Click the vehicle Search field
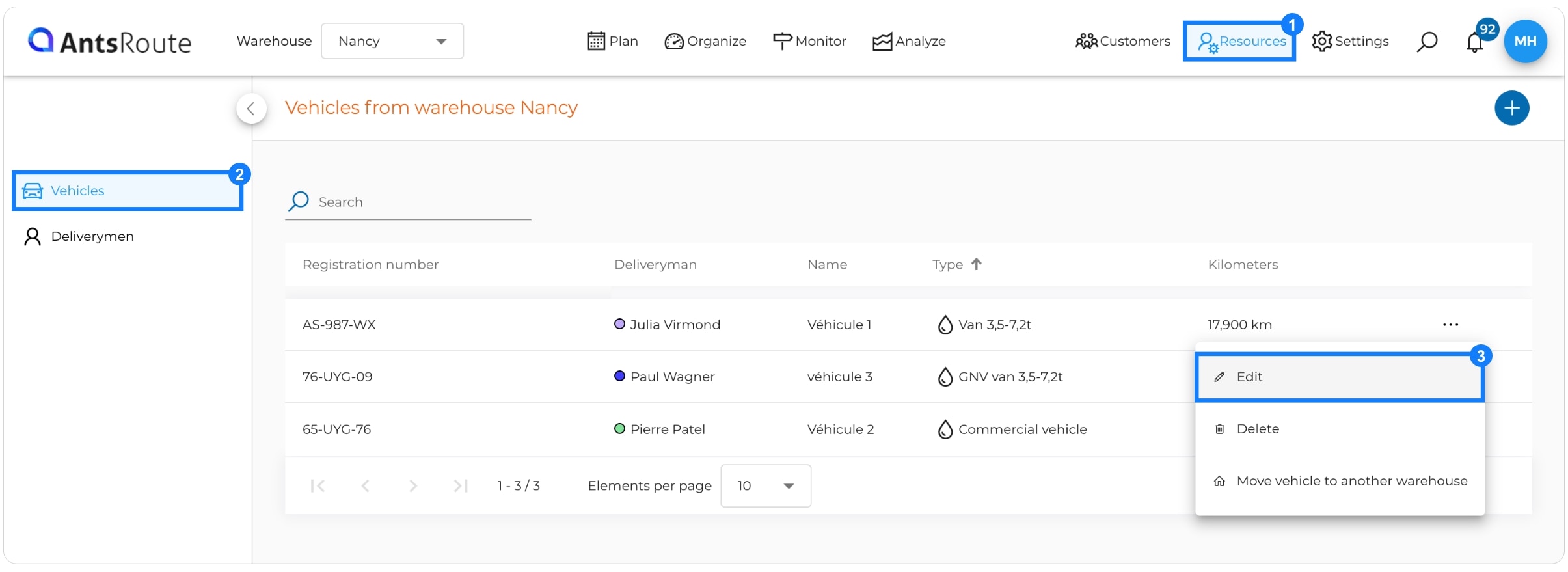 (423, 202)
